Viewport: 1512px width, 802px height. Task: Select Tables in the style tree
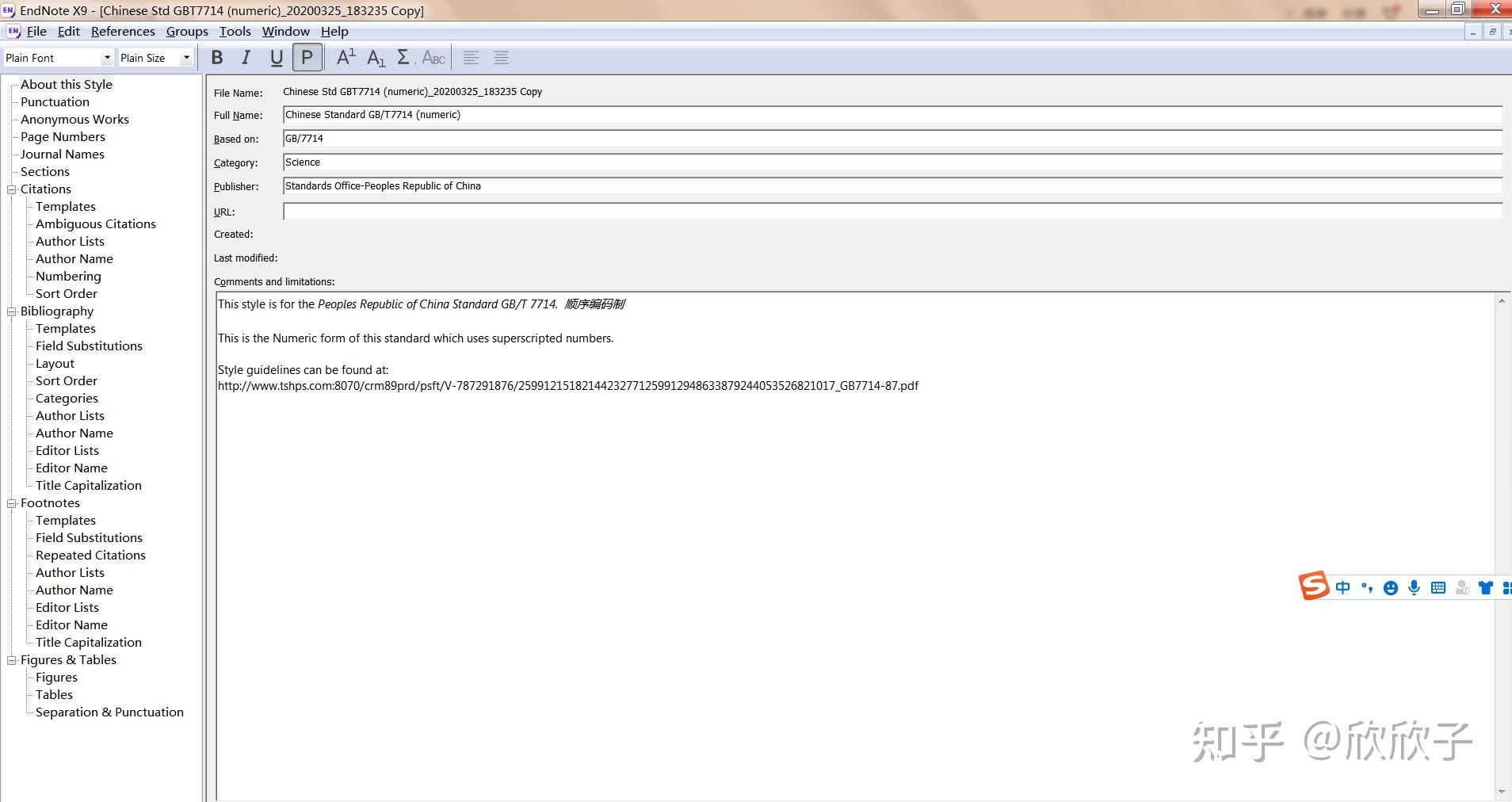(x=54, y=695)
